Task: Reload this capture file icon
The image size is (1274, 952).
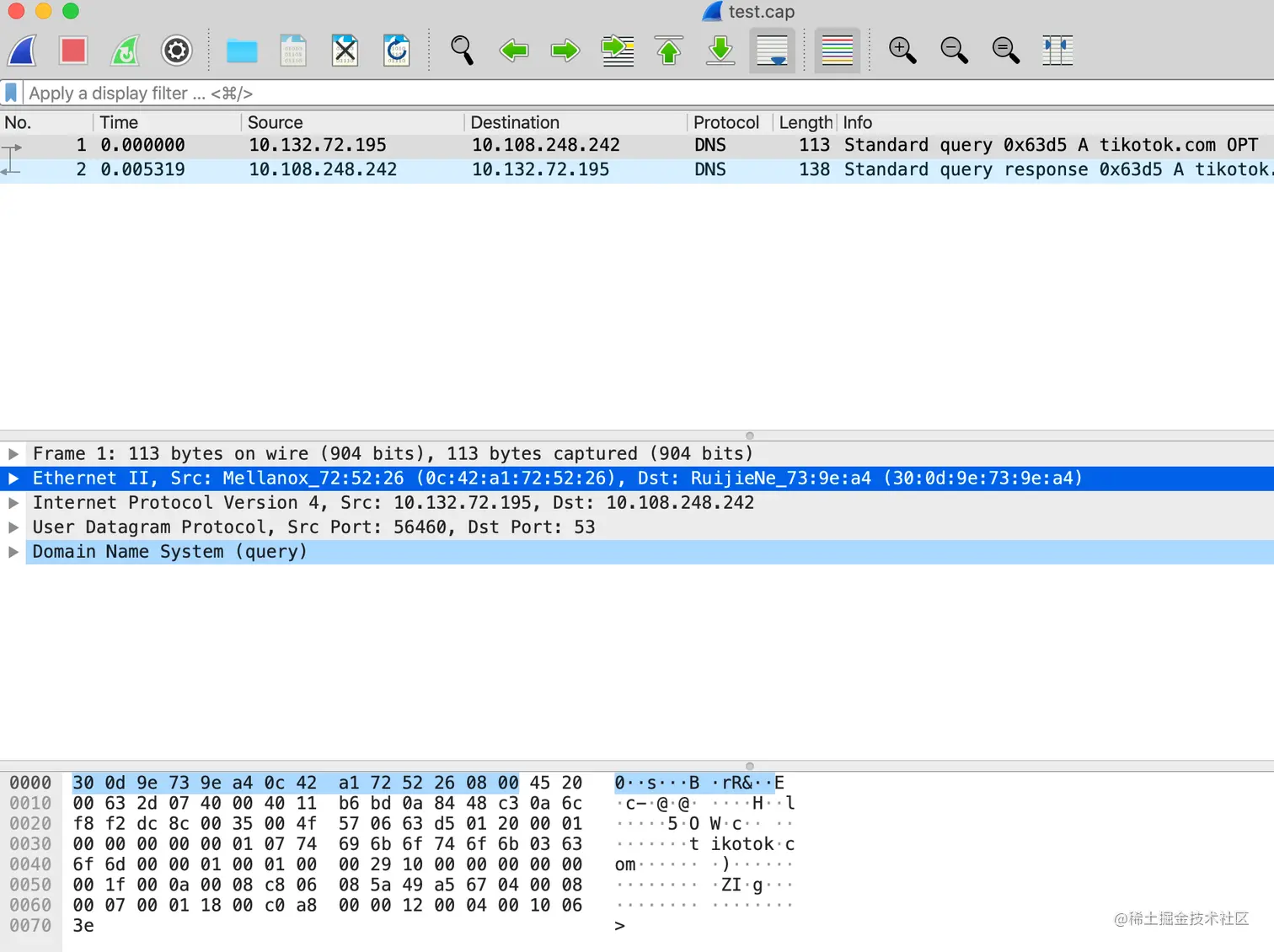Action: click(x=396, y=51)
